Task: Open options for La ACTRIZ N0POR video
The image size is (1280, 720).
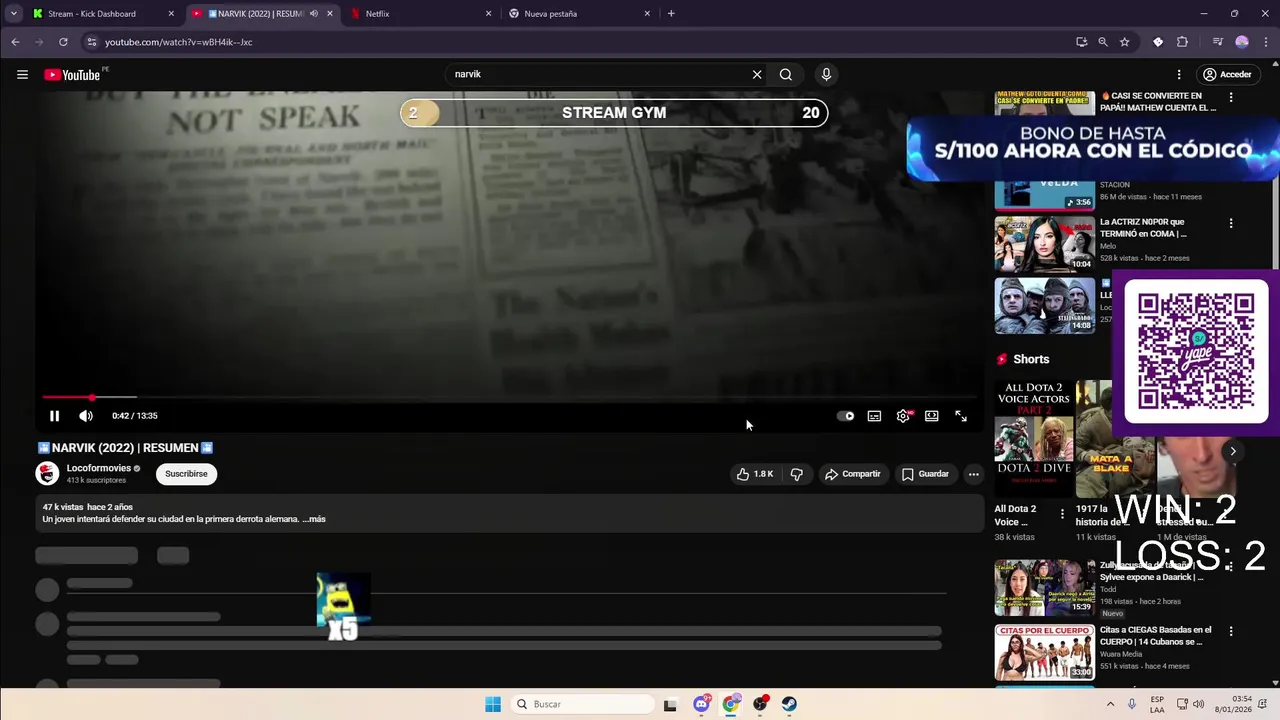Action: [1231, 223]
